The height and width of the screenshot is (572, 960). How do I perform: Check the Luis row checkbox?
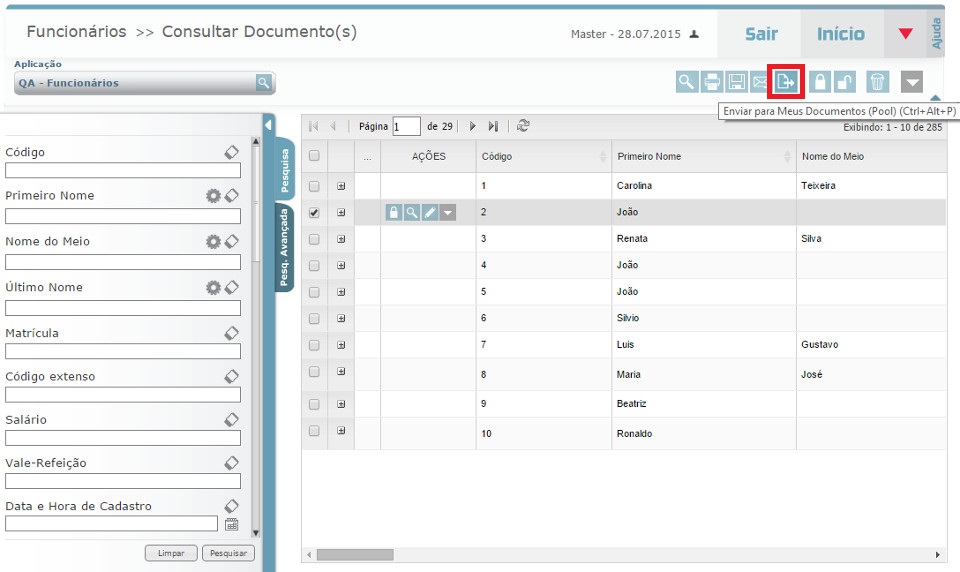pos(314,345)
